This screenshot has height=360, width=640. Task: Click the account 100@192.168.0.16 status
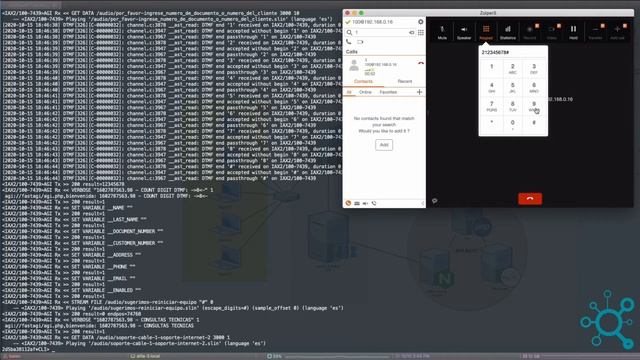click(x=369, y=22)
